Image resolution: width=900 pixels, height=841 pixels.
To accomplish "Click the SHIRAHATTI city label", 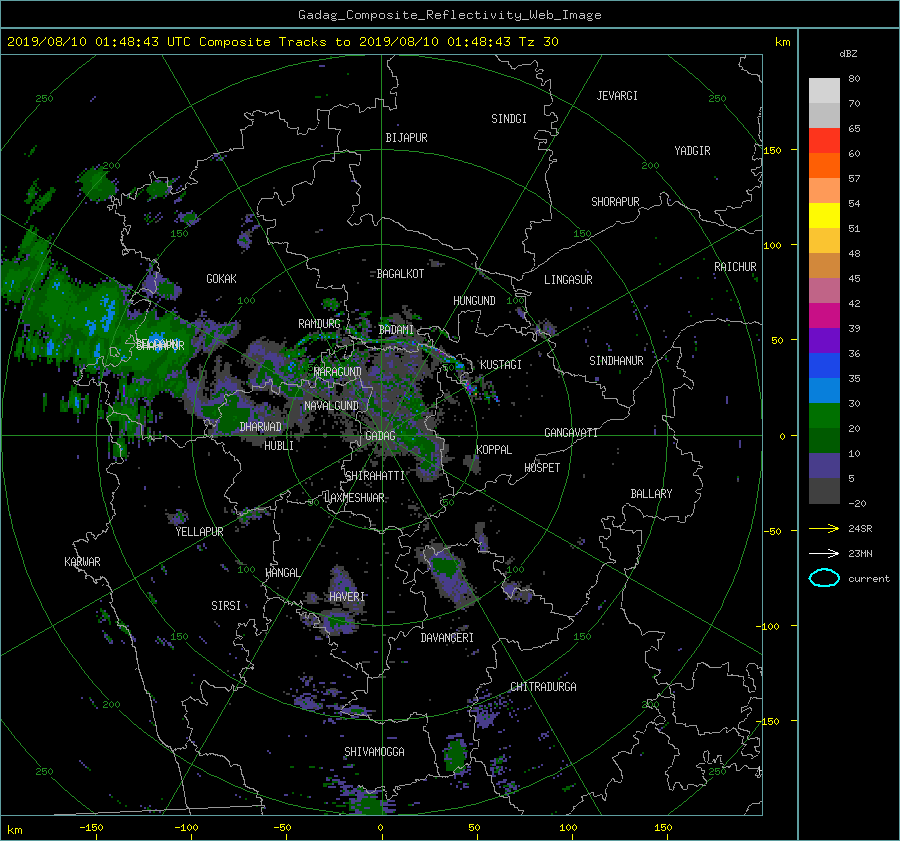I will [x=375, y=476].
